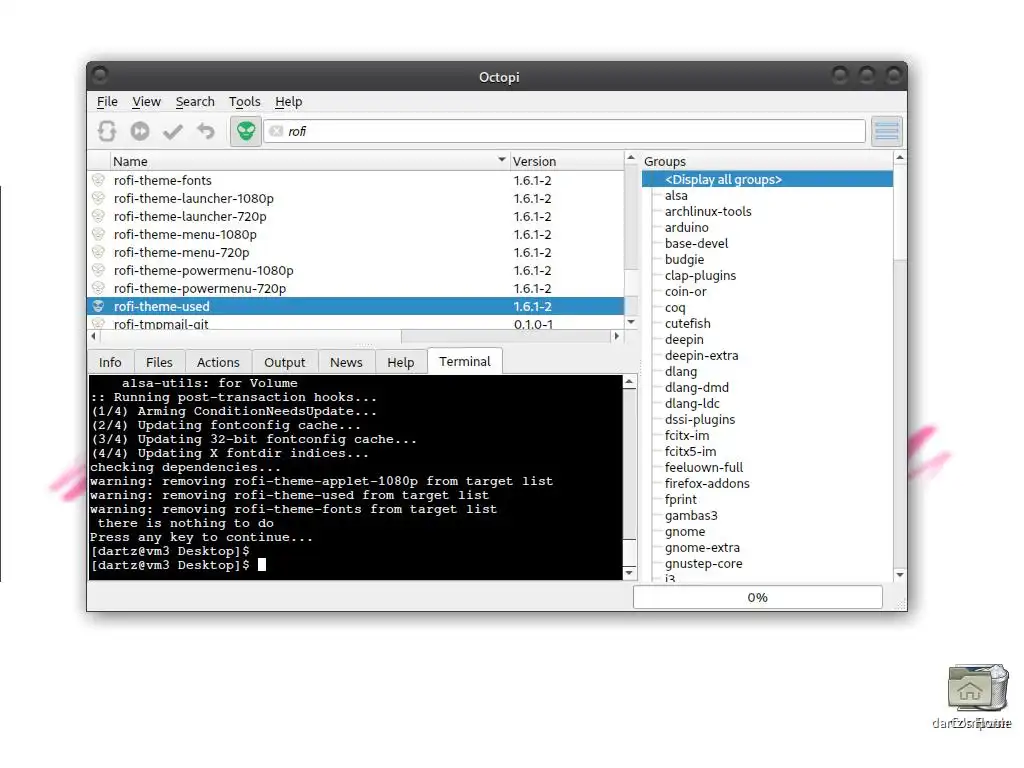Click the status icon of rofi-theme-used
Image resolution: width=1024 pixels, height=768 pixels.
click(99, 306)
